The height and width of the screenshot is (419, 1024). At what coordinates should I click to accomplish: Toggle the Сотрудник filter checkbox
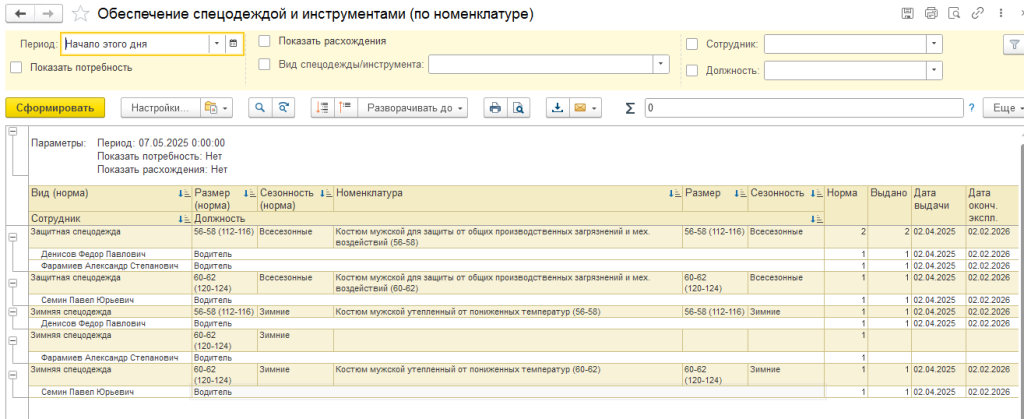(692, 44)
